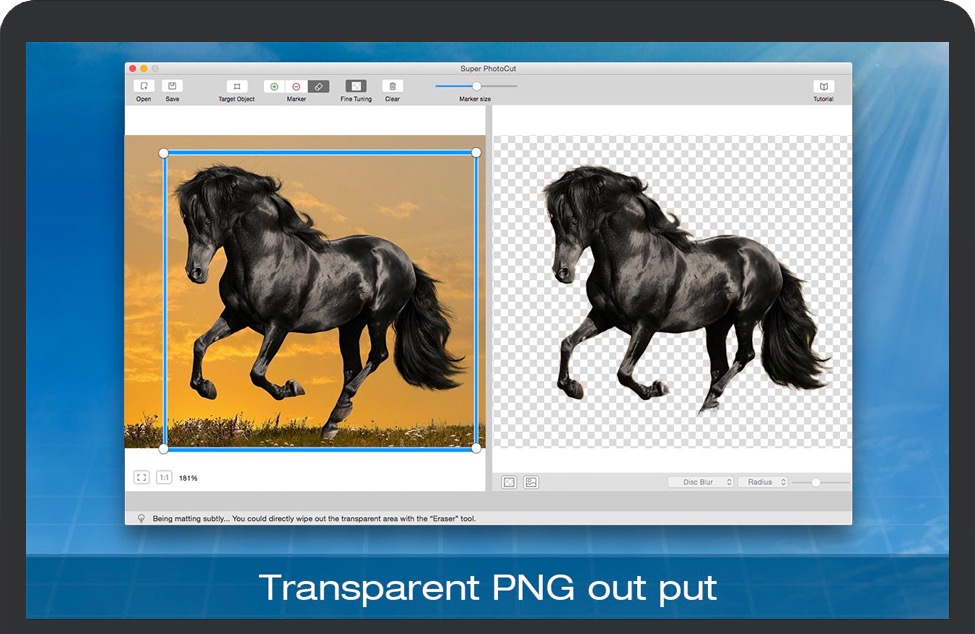The width and height of the screenshot is (975, 634).
Task: Click the 181% zoom value
Action: [188, 478]
